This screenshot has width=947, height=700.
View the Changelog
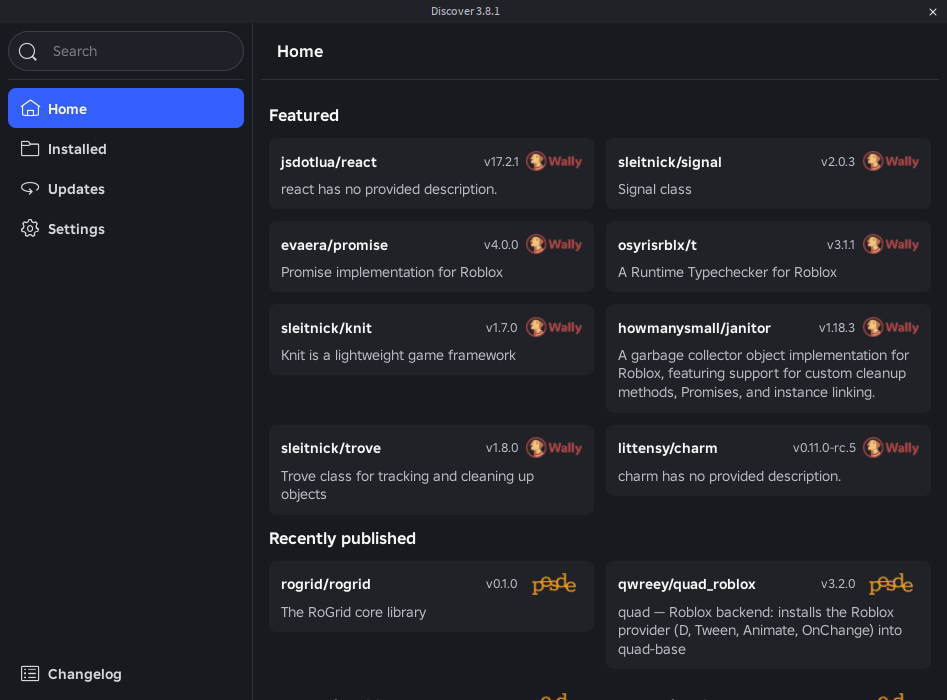(126, 673)
